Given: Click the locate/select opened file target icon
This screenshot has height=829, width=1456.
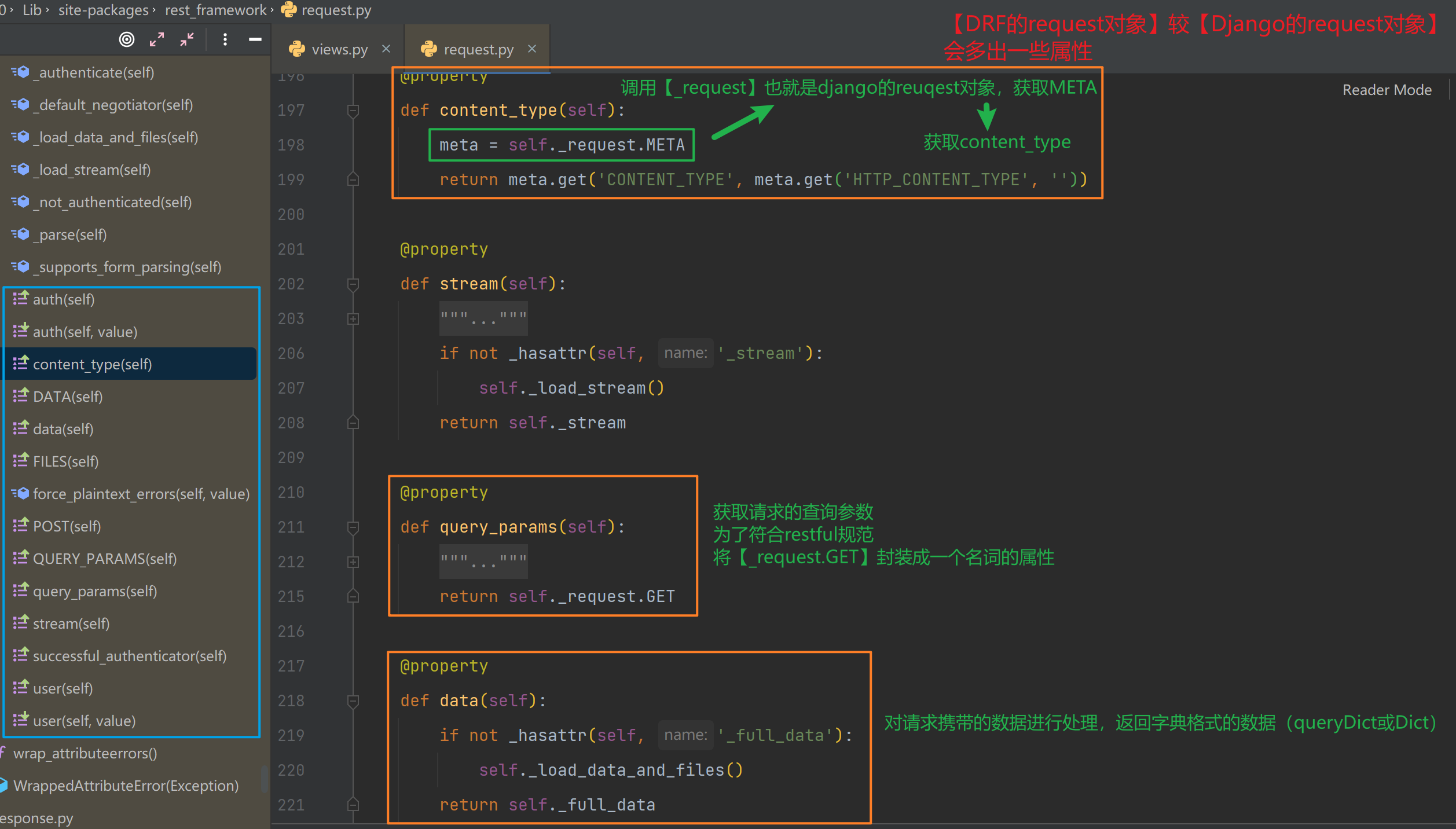Looking at the screenshot, I should [x=127, y=39].
